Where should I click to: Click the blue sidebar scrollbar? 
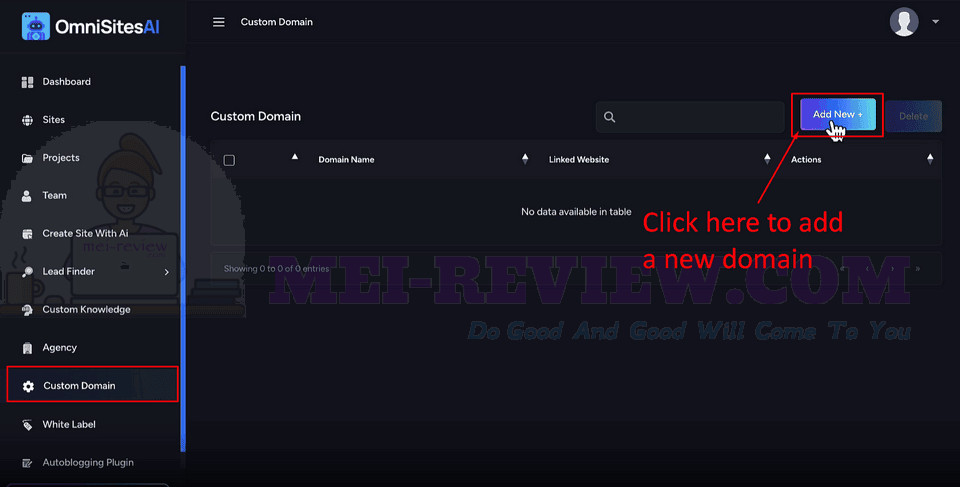coord(183,259)
